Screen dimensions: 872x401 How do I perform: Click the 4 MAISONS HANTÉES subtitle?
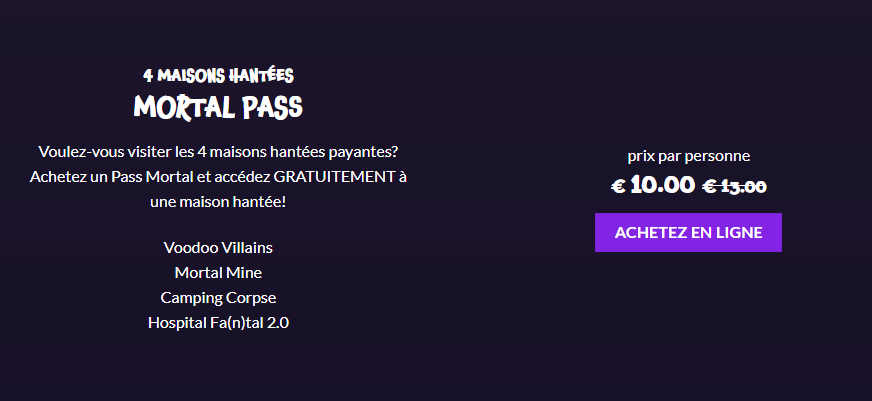(x=218, y=75)
